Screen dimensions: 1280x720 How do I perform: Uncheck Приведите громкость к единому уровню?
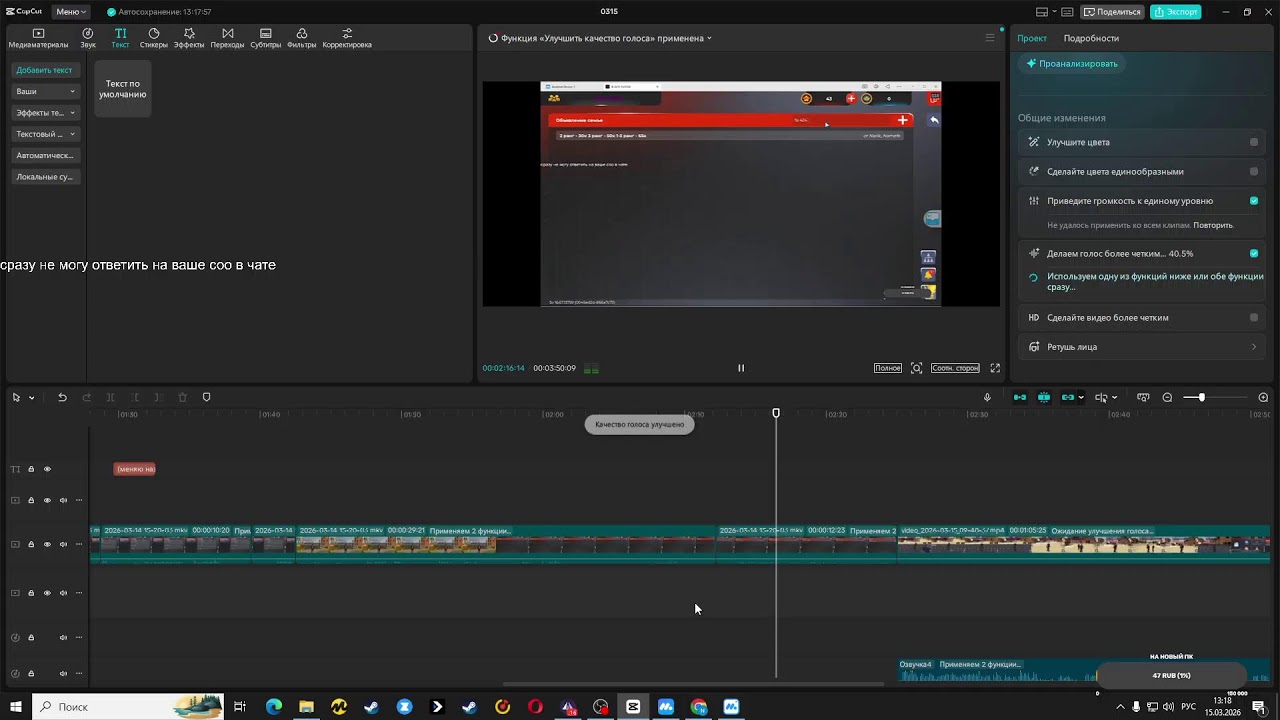pyautogui.click(x=1254, y=201)
